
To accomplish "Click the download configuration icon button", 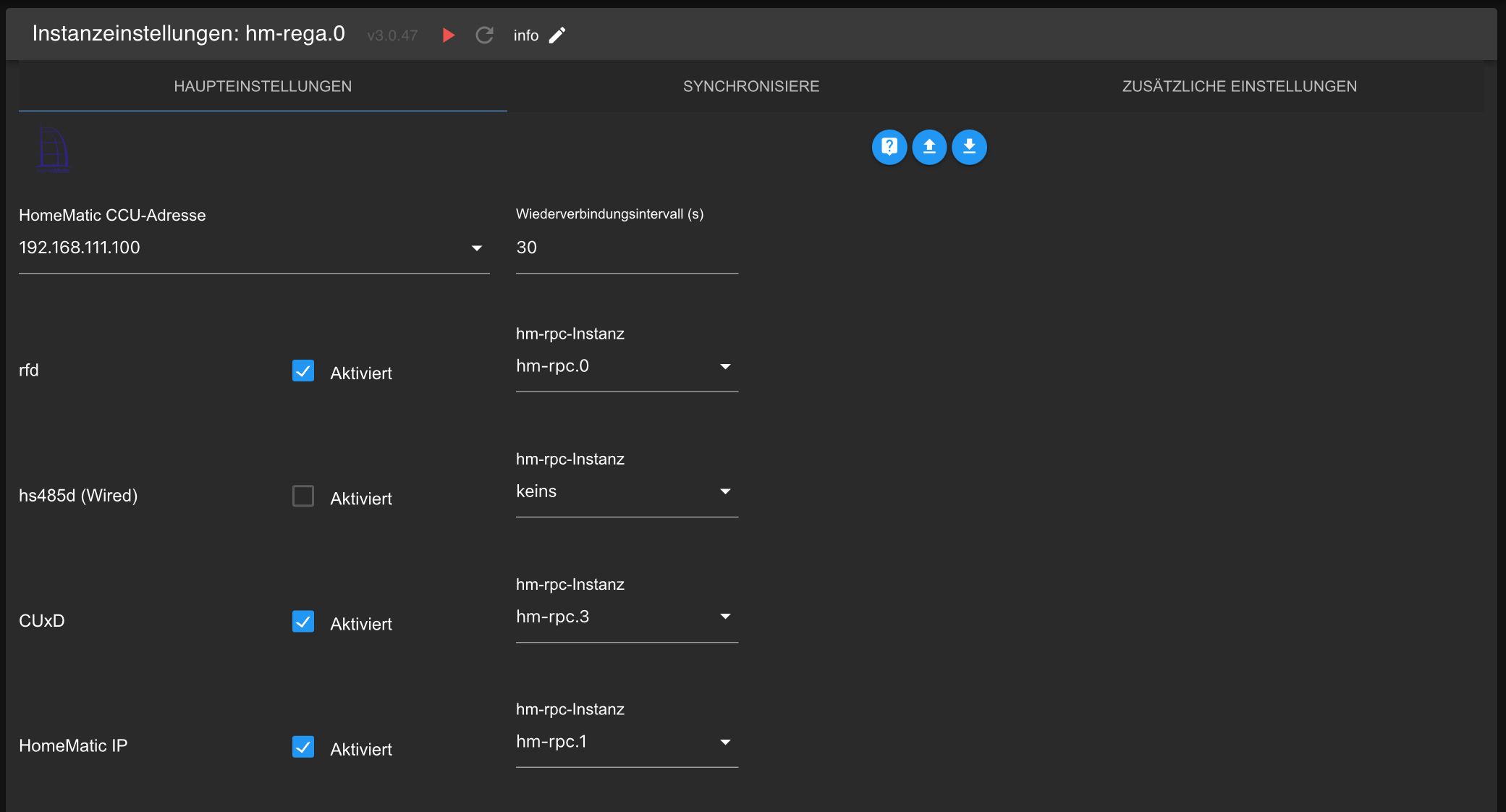I will point(969,147).
